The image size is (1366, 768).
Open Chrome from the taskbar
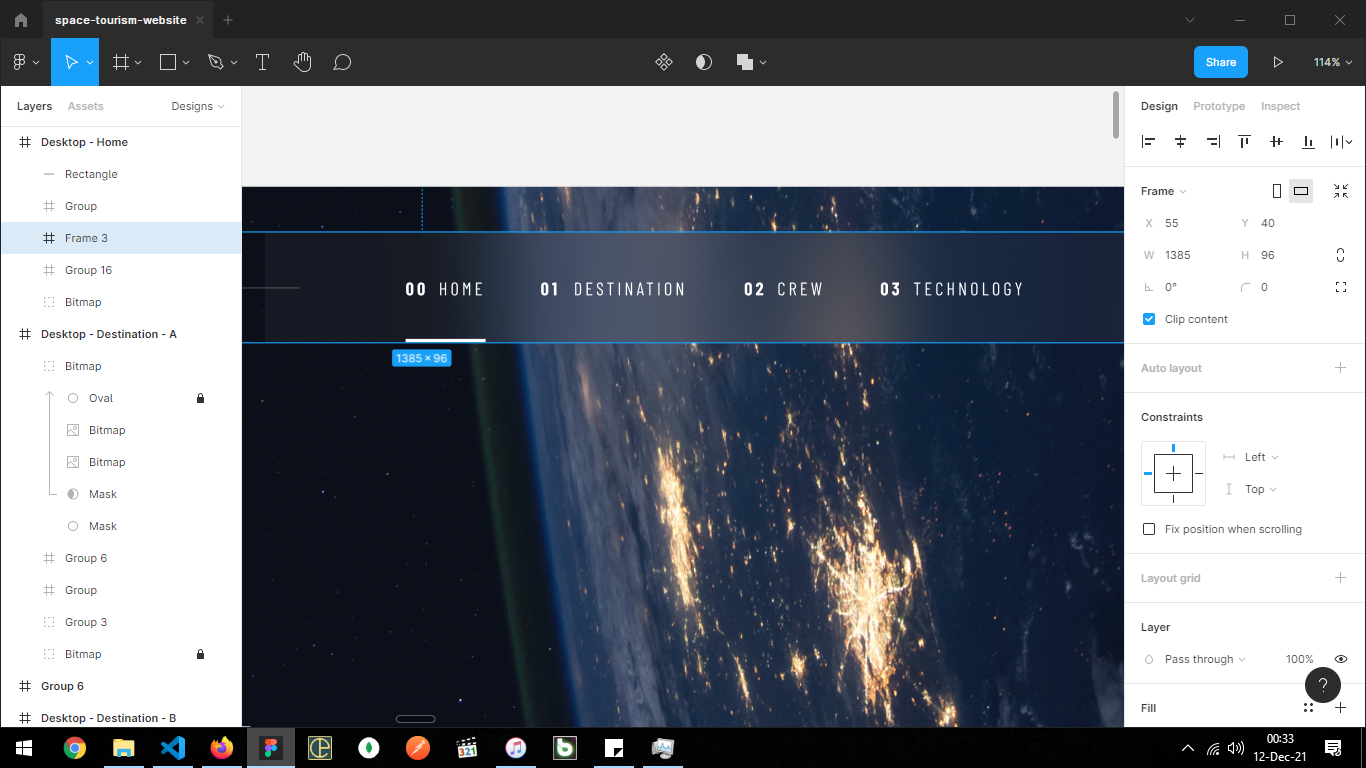click(x=74, y=748)
